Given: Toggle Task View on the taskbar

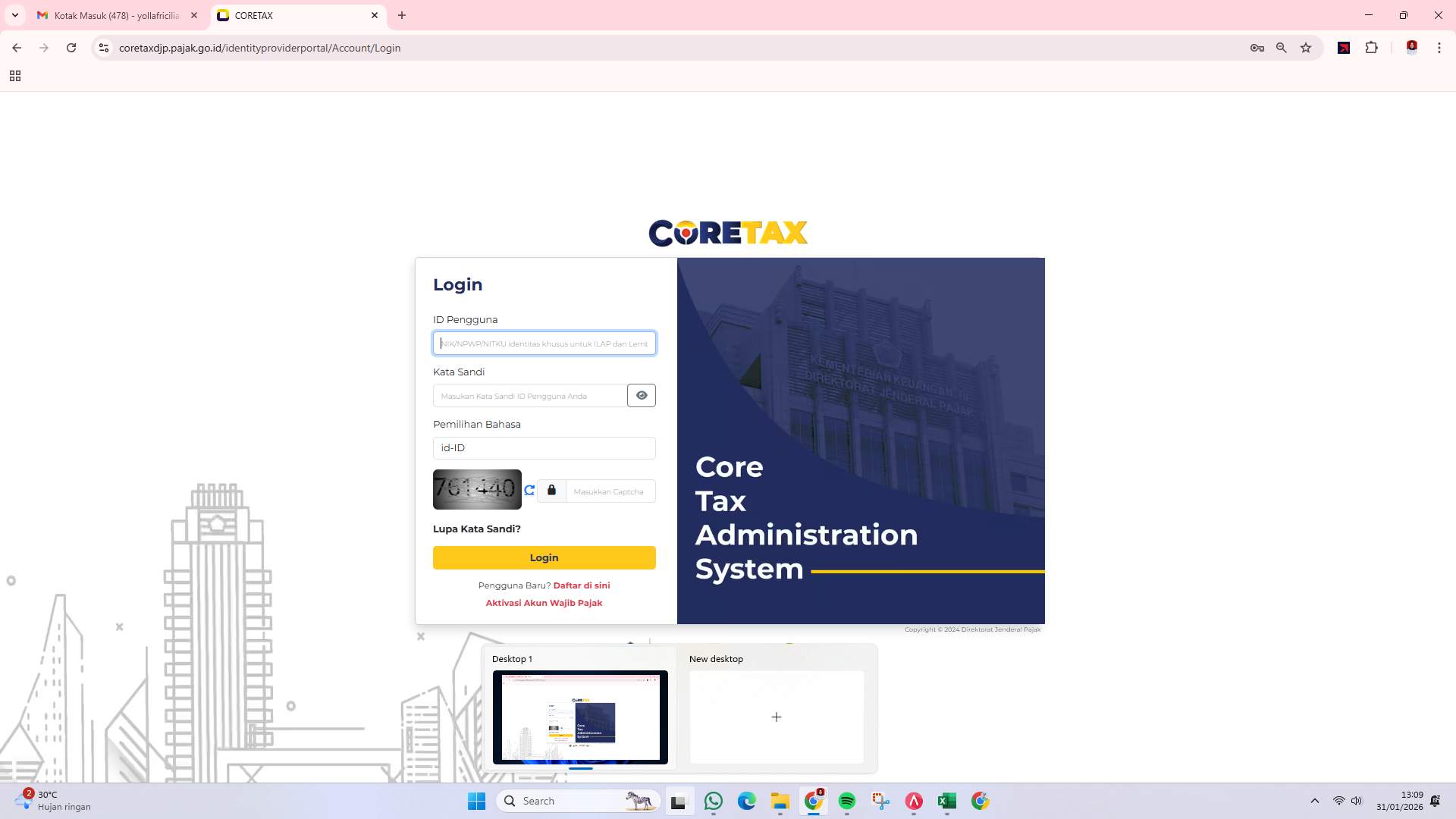Looking at the screenshot, I should (x=679, y=801).
